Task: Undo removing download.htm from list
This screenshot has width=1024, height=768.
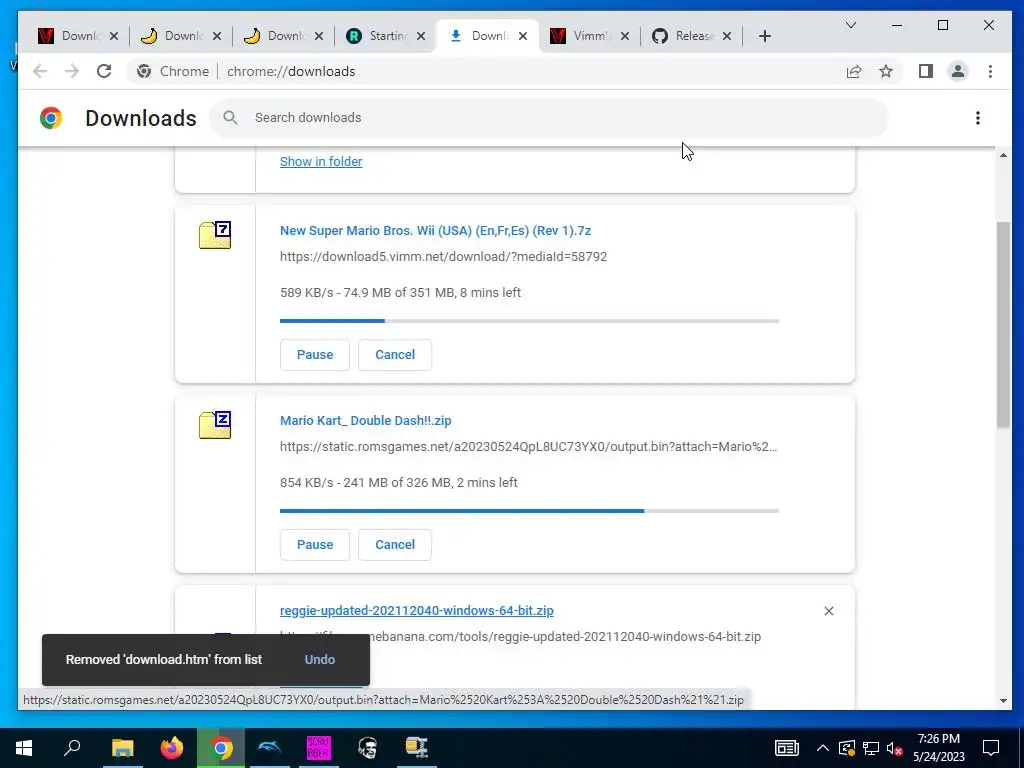Action: pyautogui.click(x=319, y=660)
